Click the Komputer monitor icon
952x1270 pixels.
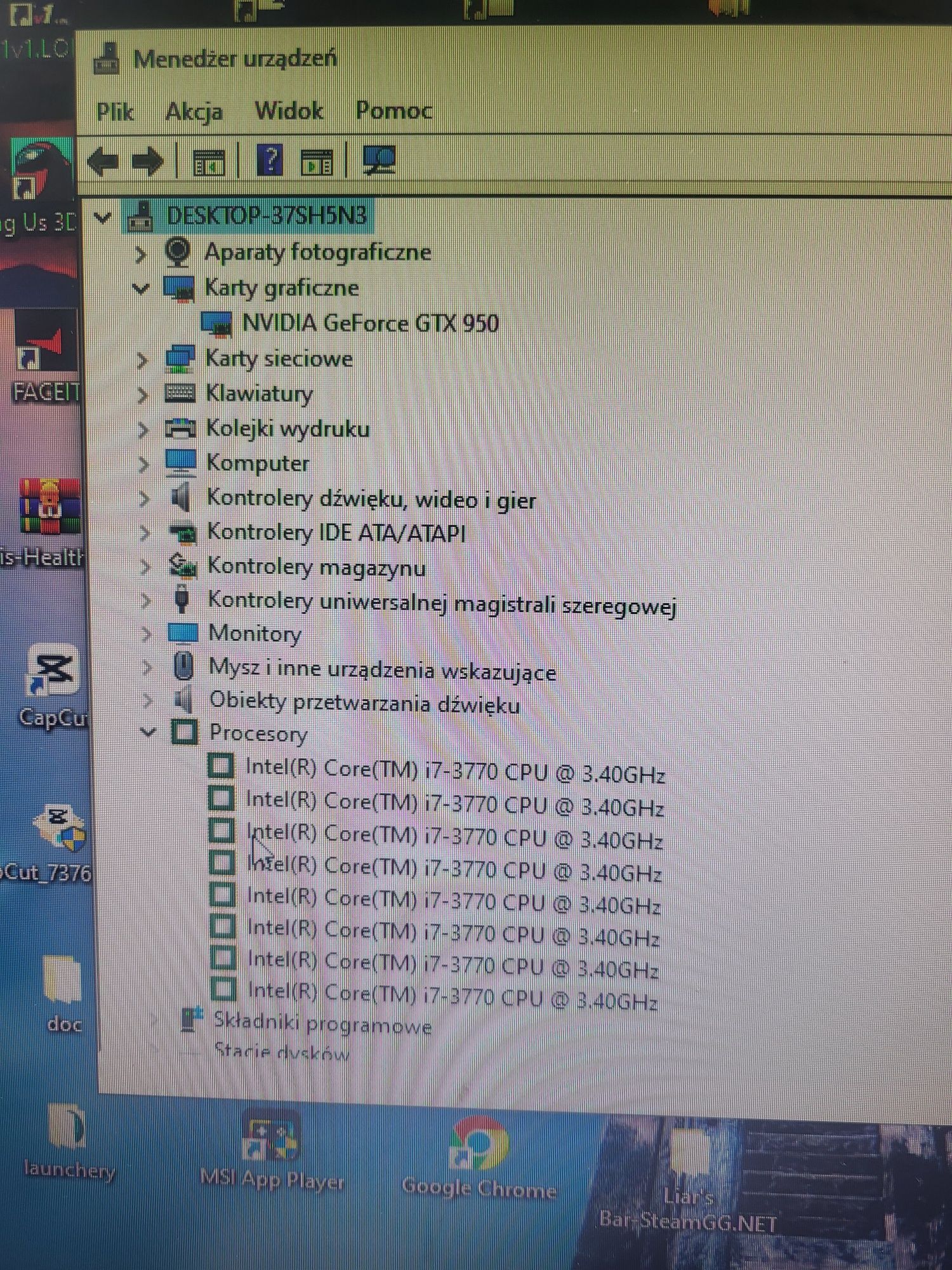(x=181, y=462)
